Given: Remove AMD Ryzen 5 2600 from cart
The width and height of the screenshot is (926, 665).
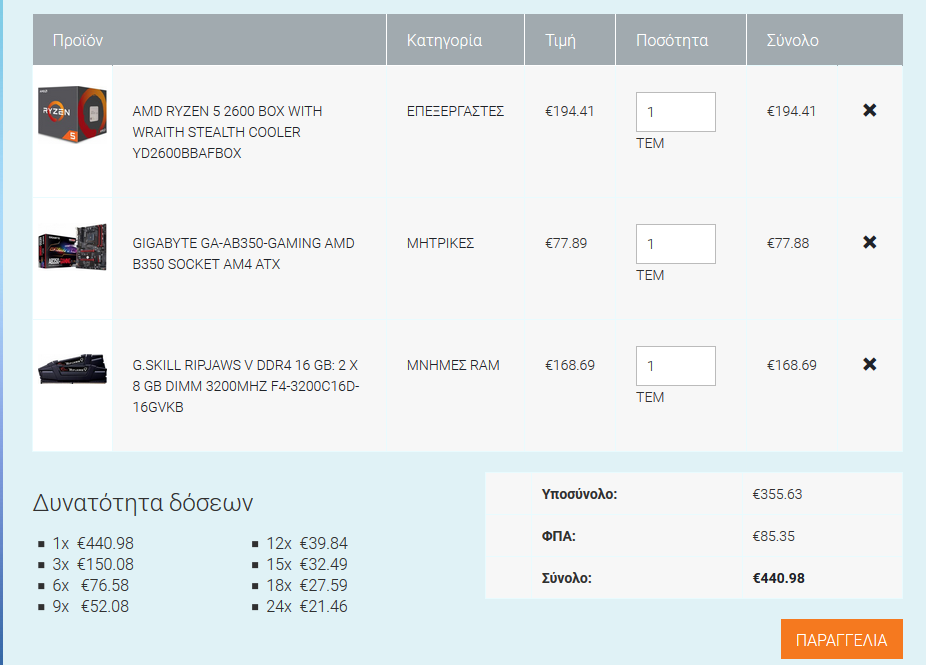Looking at the screenshot, I should coord(869,110).
